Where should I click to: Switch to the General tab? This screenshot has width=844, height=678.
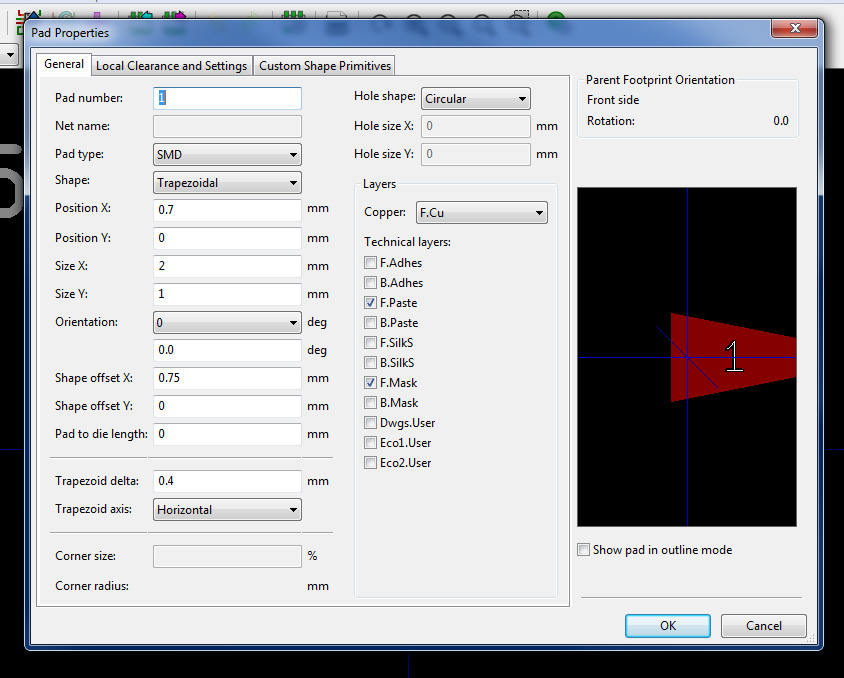(x=64, y=64)
